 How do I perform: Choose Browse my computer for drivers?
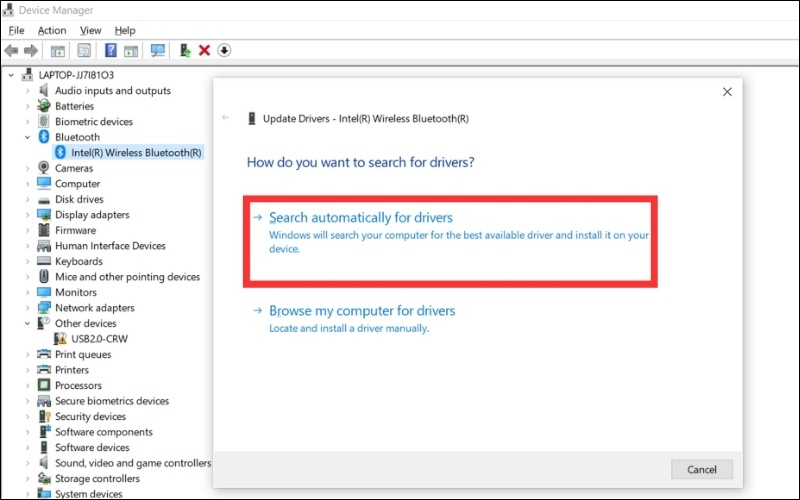tap(362, 311)
